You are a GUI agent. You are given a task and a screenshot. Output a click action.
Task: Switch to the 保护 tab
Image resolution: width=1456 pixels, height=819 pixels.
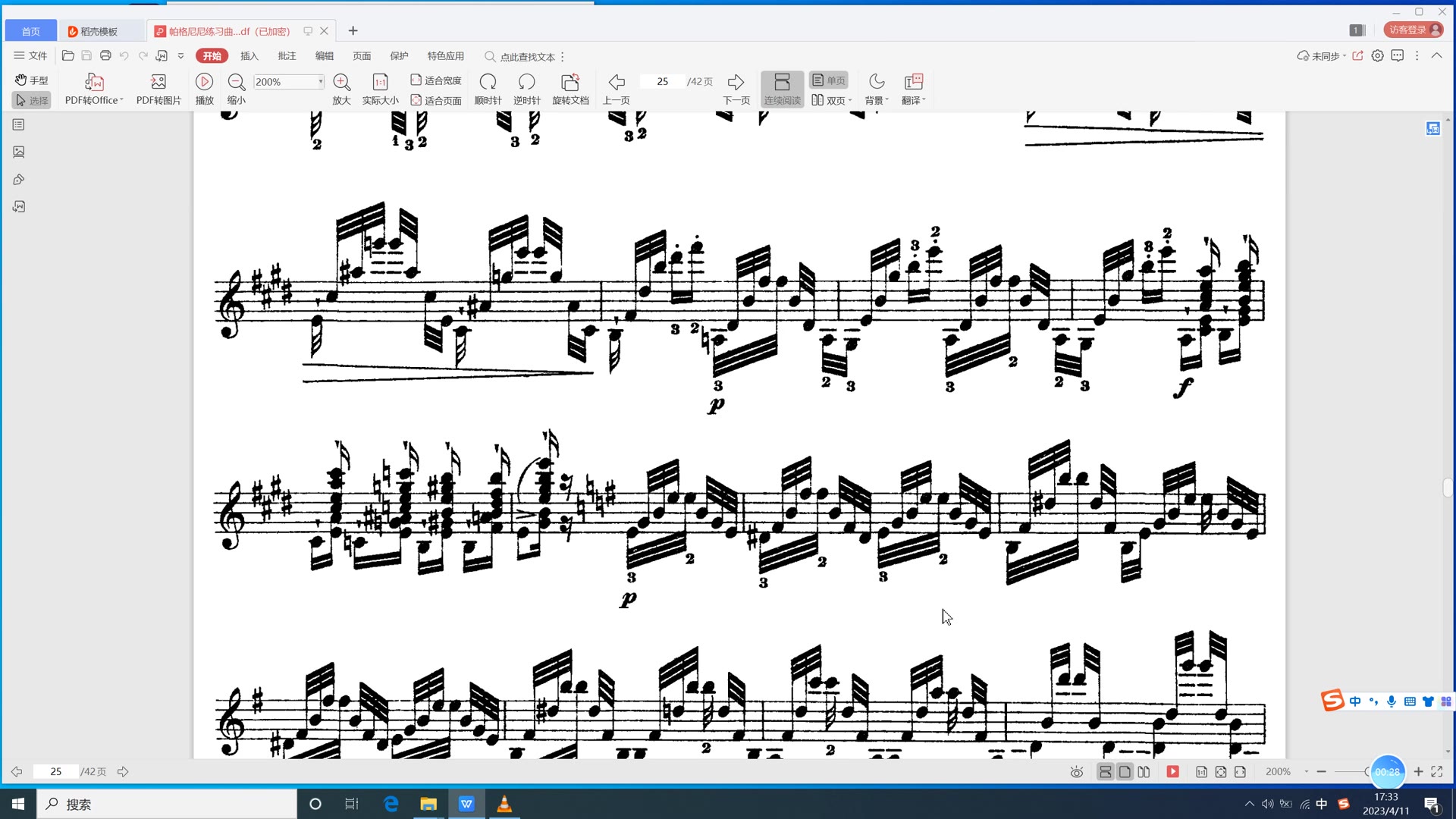click(x=399, y=56)
